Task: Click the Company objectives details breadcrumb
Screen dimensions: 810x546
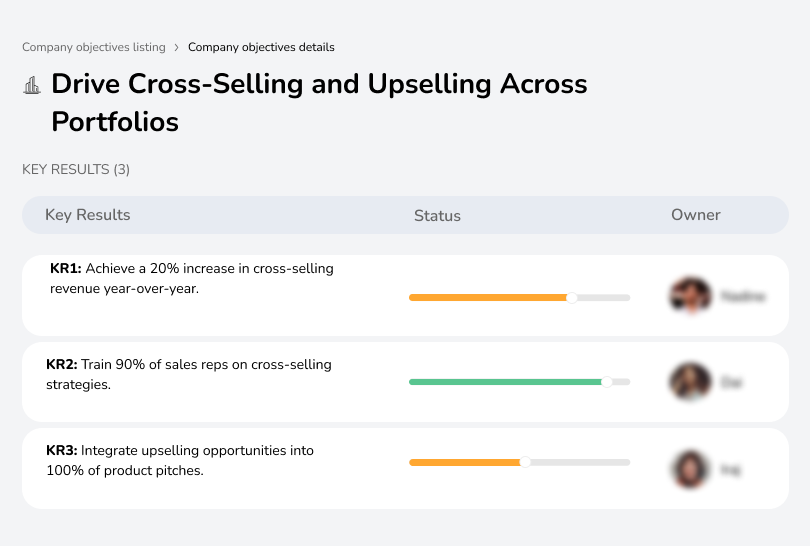Action: [261, 47]
